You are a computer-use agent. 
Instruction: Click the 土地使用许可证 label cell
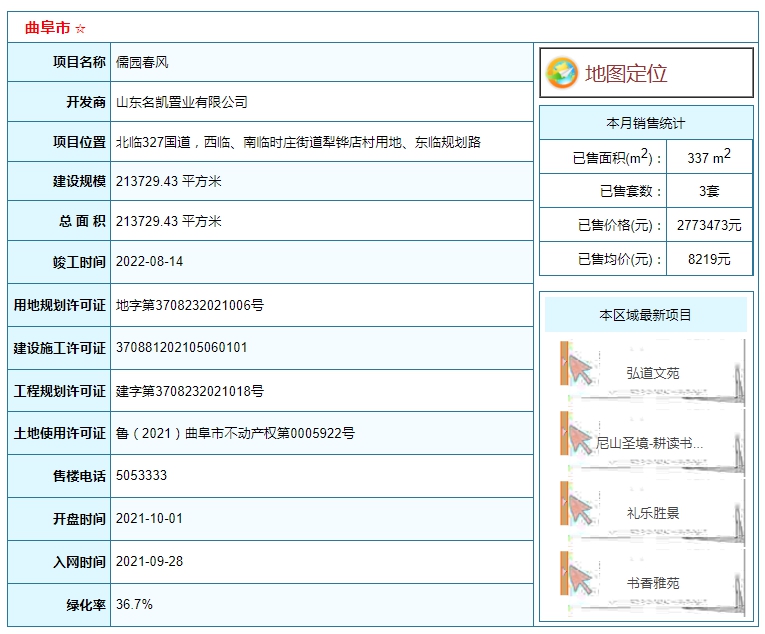pos(59,433)
